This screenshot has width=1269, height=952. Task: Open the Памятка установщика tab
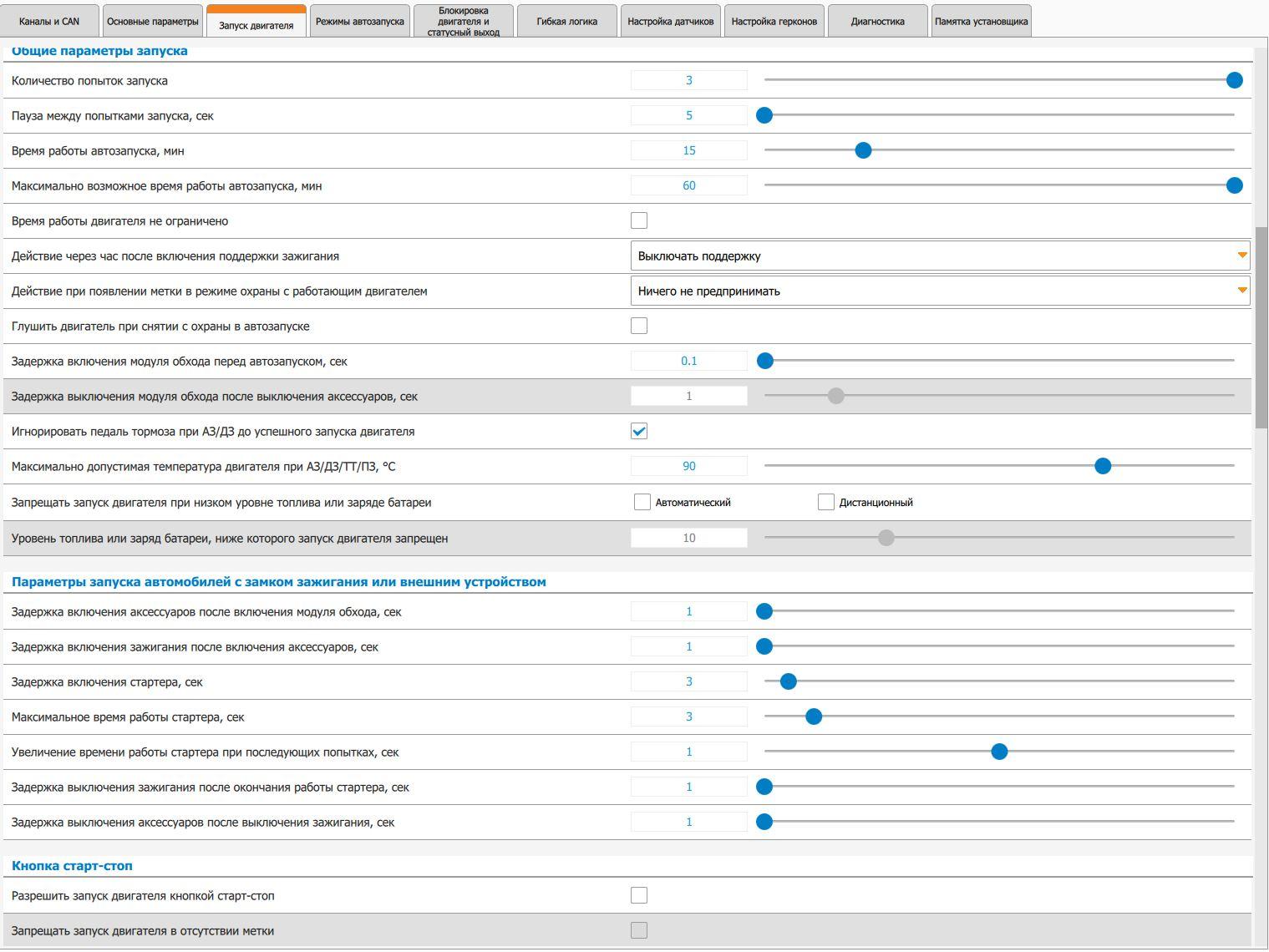tap(982, 21)
